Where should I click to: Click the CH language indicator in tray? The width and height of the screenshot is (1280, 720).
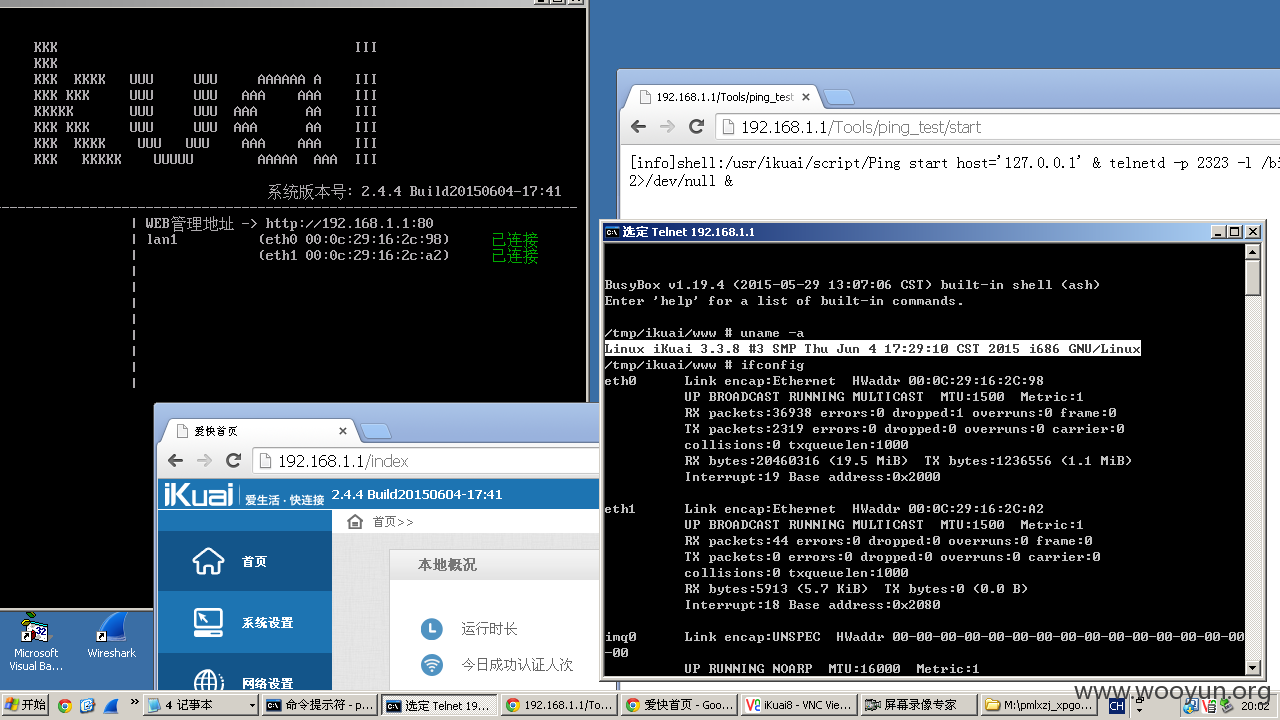coord(1116,706)
